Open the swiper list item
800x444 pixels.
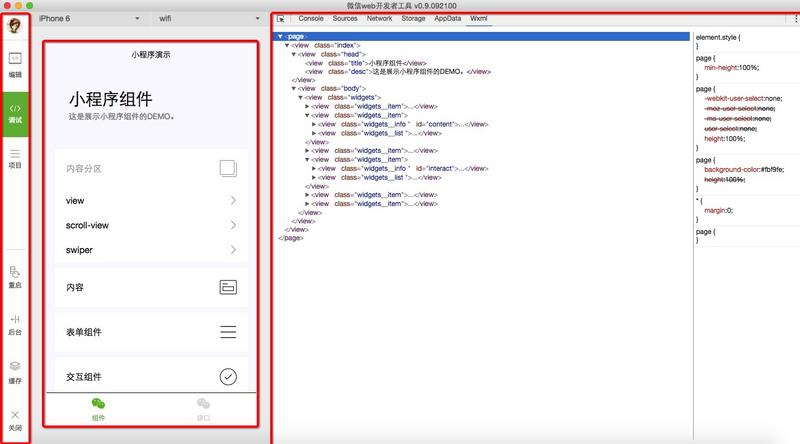click(x=151, y=250)
